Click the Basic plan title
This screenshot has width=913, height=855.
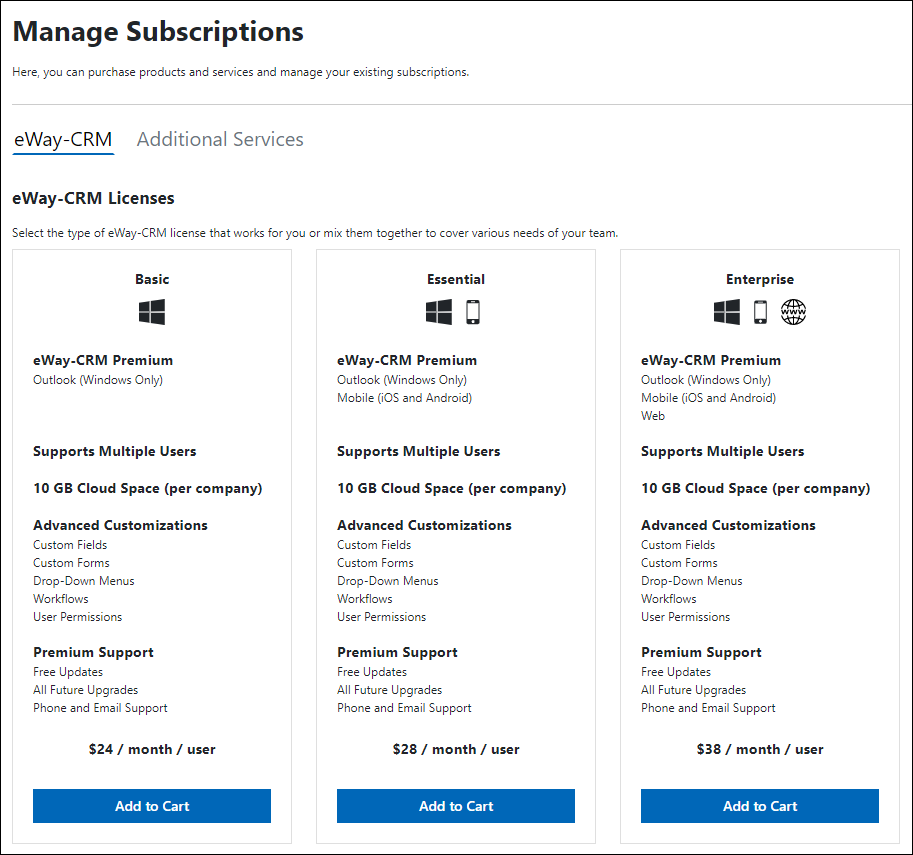pos(152,280)
